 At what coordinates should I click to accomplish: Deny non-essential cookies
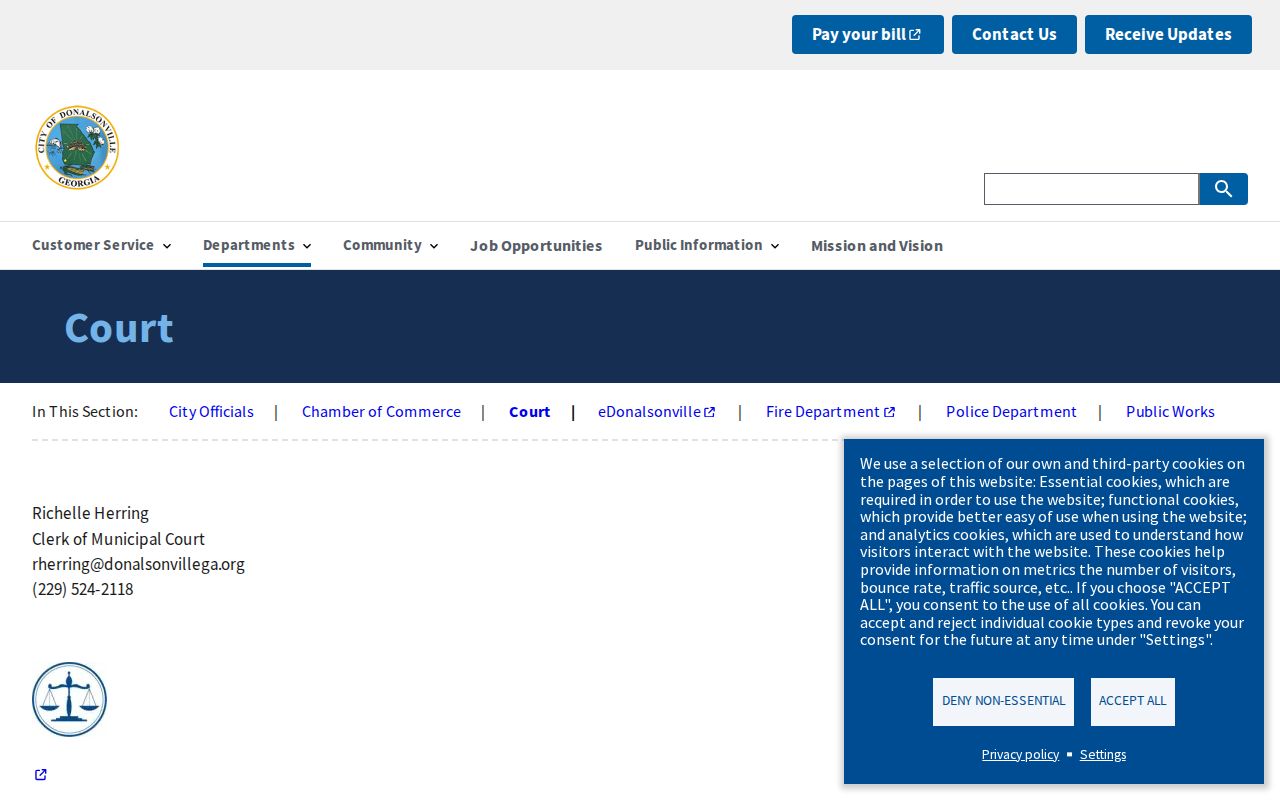1003,702
